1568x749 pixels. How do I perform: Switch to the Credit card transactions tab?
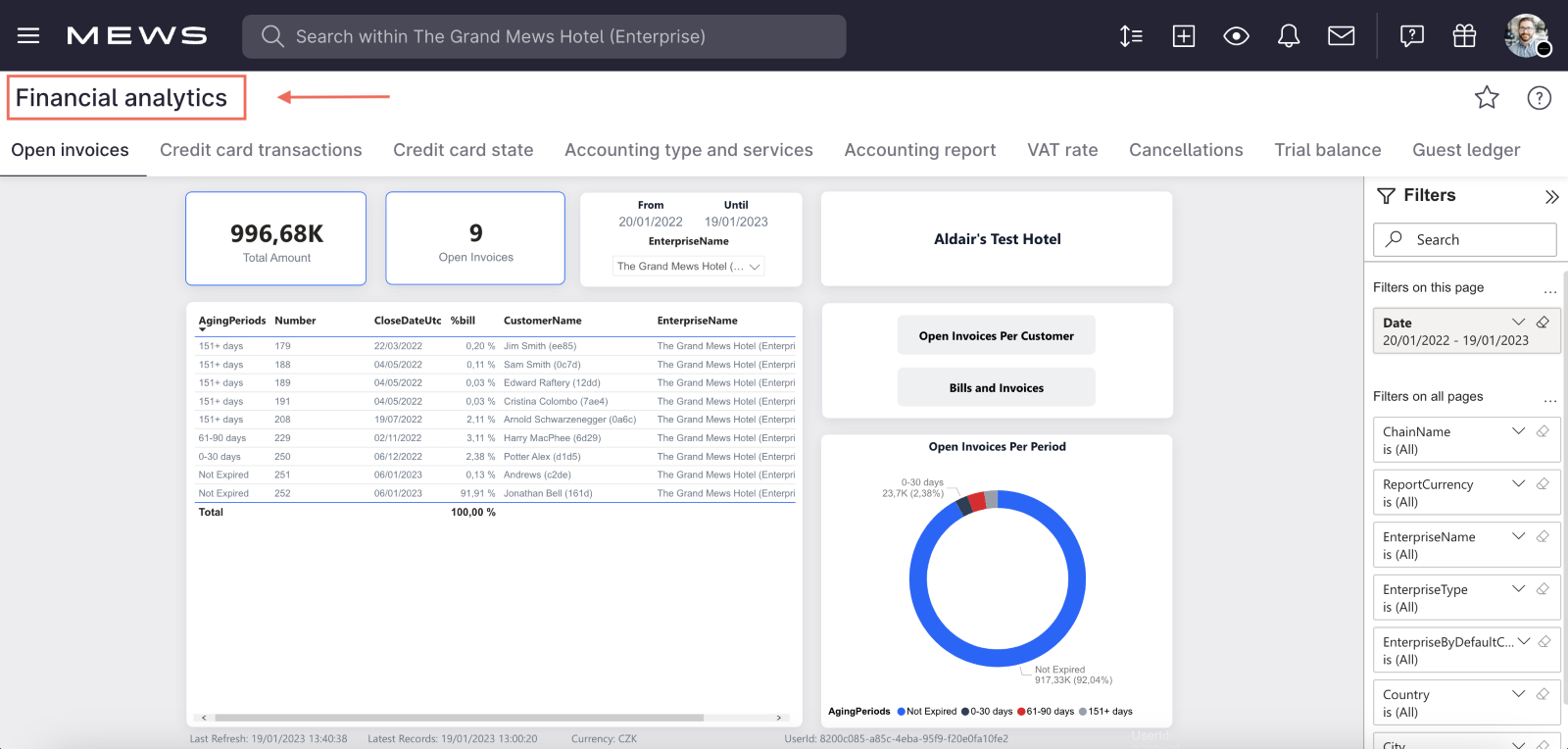[x=261, y=150]
